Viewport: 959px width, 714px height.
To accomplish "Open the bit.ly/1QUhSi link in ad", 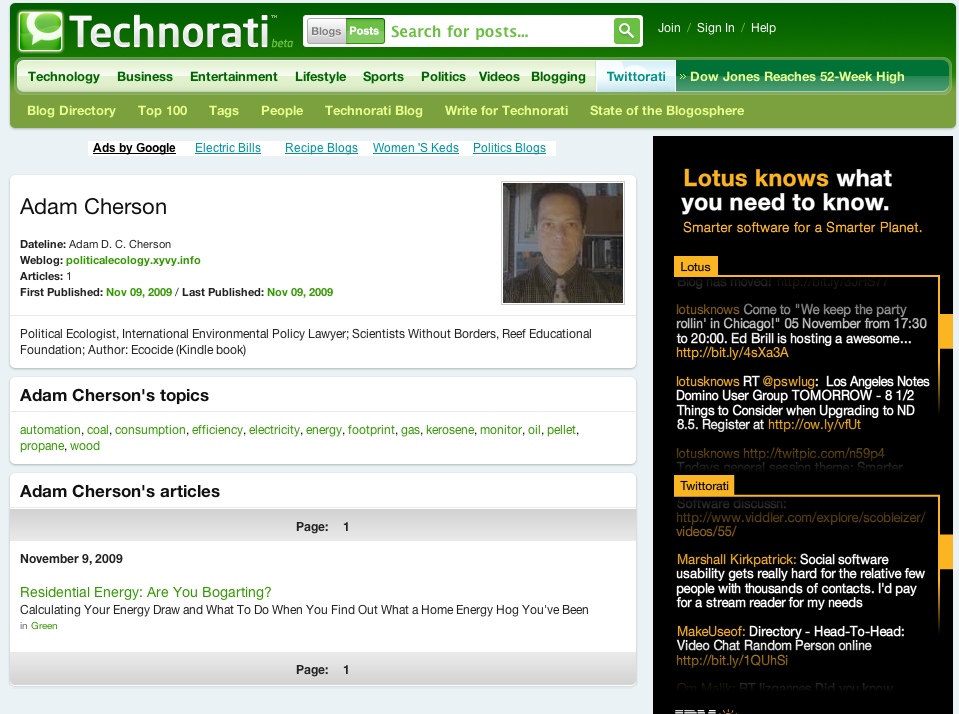I will click(732, 661).
